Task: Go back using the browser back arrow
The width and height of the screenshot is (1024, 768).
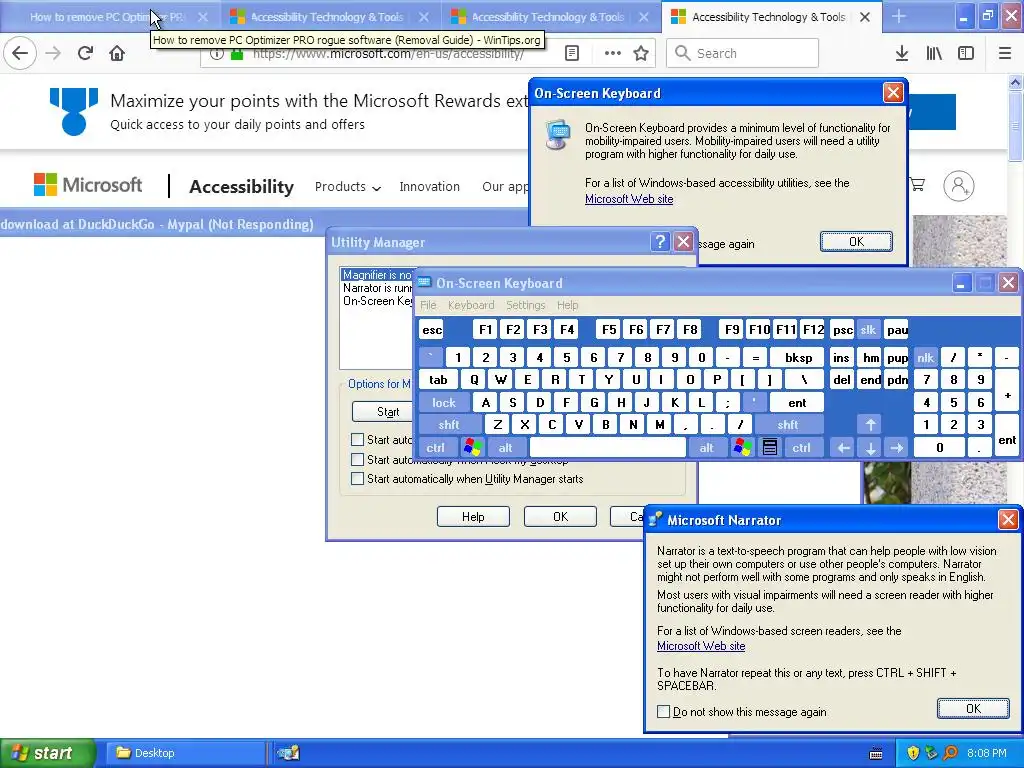Action: [x=20, y=53]
